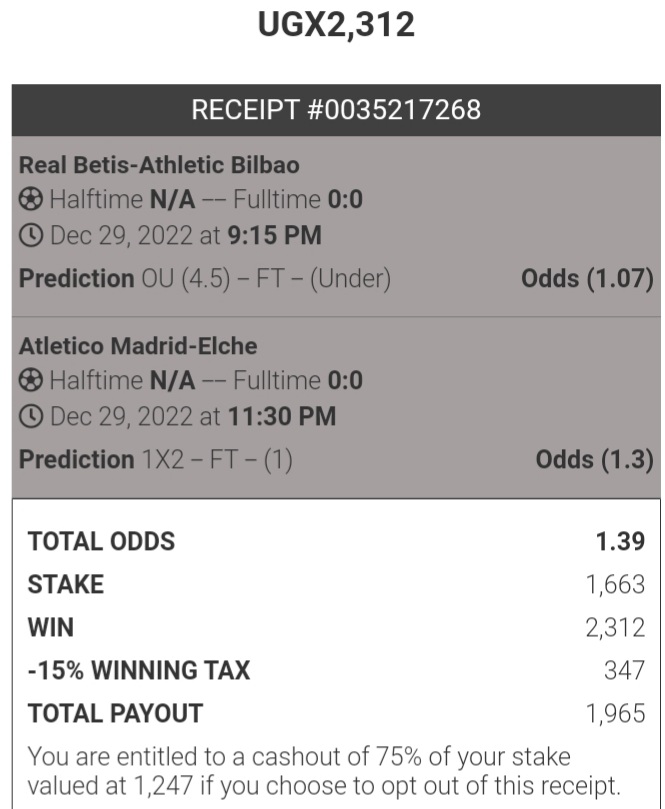Click the winning tax amount 347

tap(624, 671)
